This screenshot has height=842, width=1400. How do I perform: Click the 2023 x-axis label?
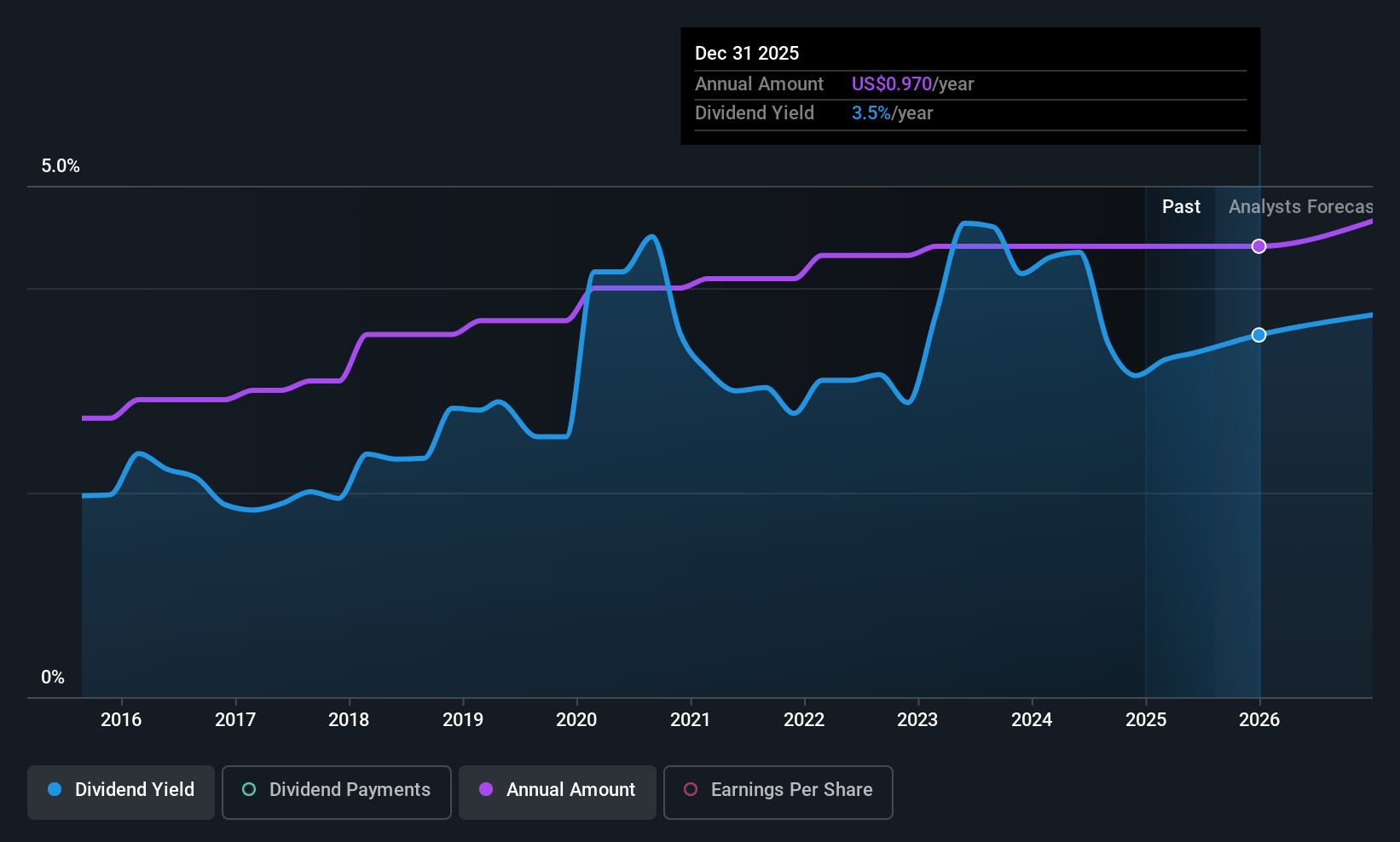[917, 720]
